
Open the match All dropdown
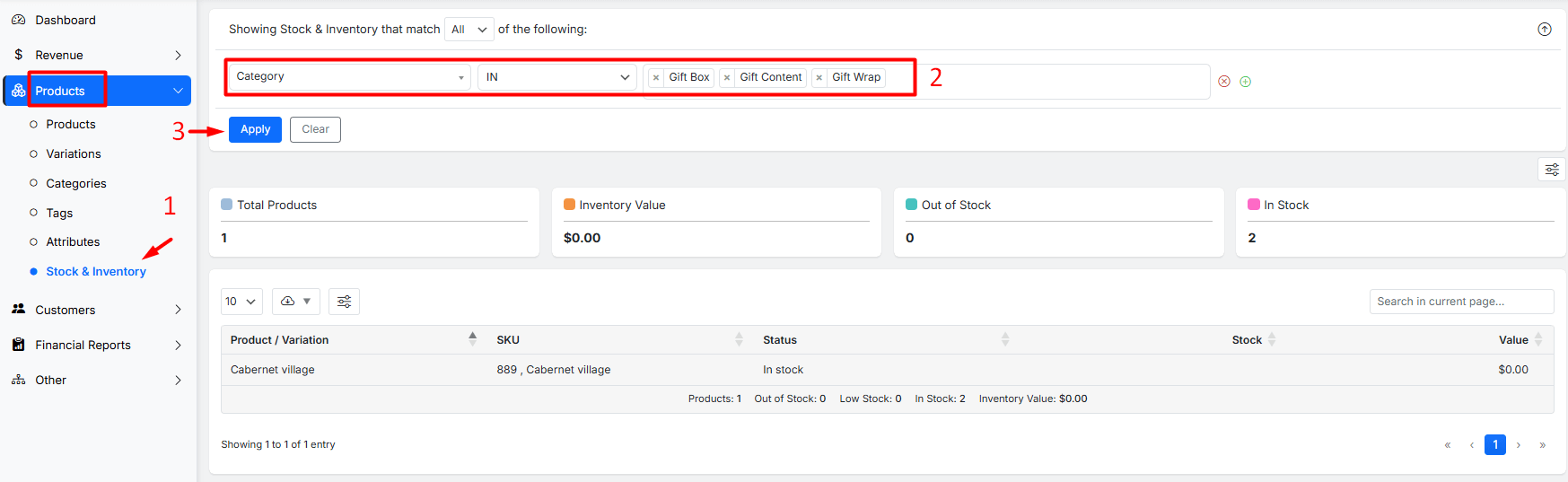(469, 30)
